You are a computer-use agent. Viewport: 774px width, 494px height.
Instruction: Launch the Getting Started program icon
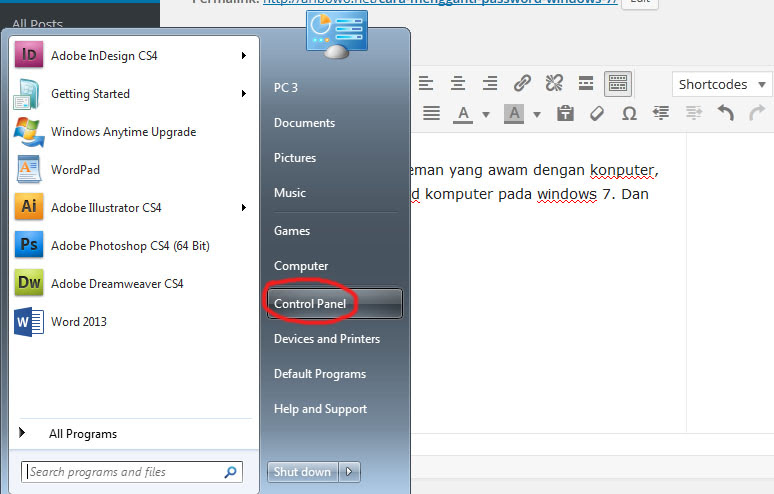point(27,94)
